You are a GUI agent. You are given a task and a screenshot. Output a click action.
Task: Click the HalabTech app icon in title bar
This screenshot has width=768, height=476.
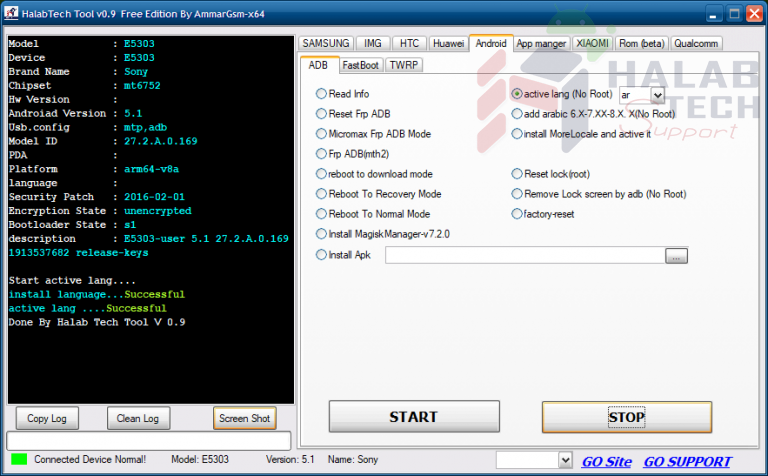(x=11, y=13)
